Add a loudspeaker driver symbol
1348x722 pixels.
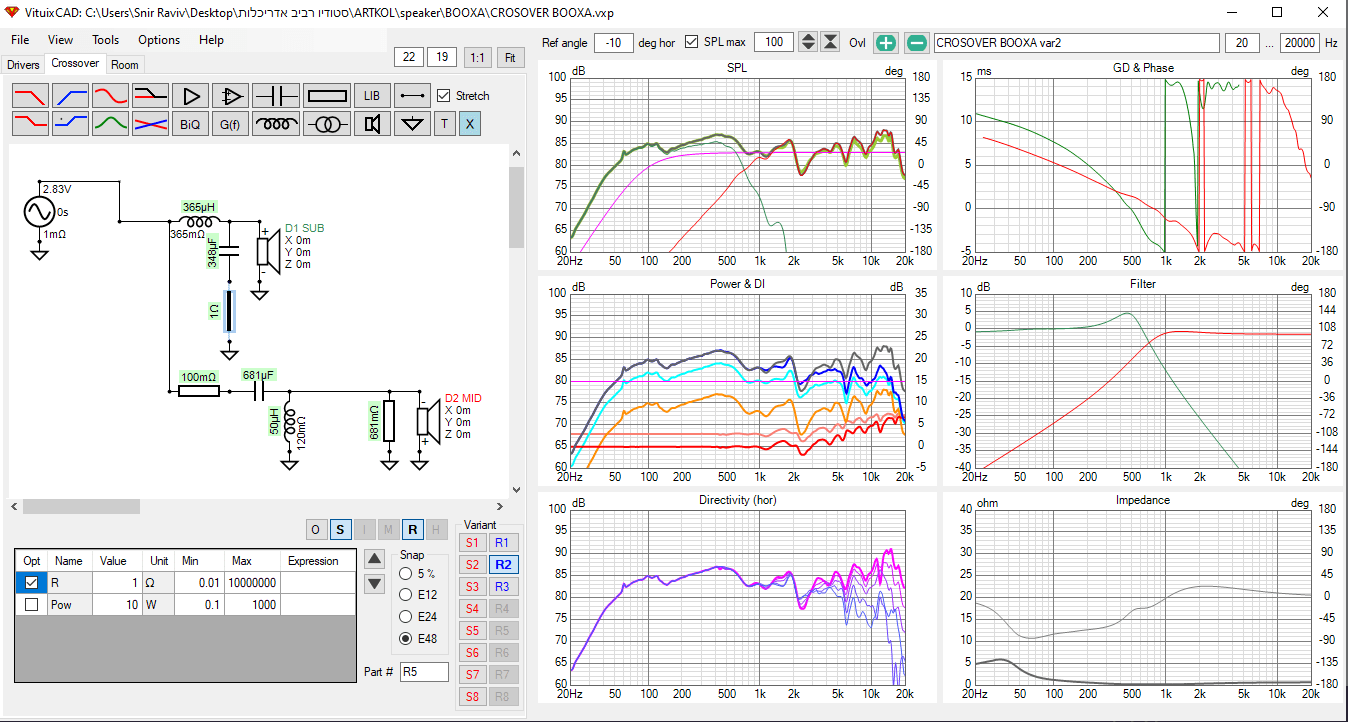pyautogui.click(x=372, y=124)
